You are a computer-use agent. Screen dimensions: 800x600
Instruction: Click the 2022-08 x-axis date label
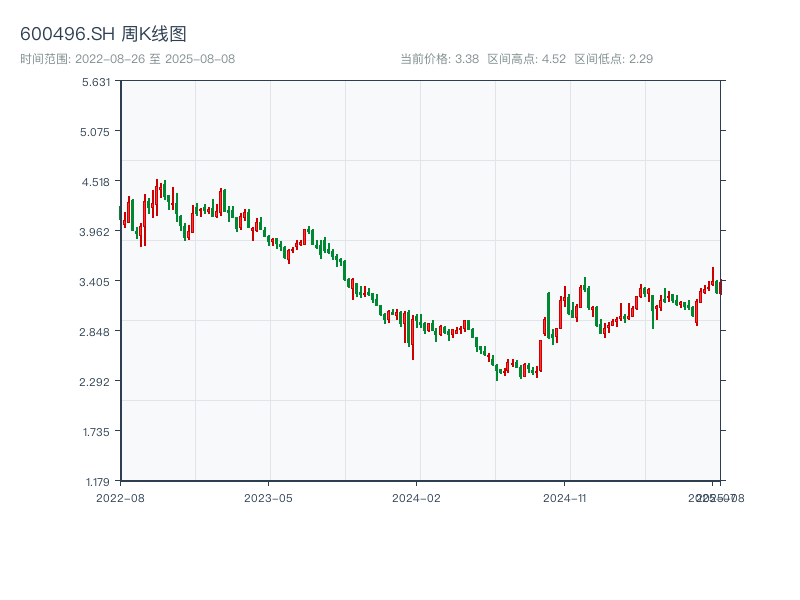tap(120, 497)
